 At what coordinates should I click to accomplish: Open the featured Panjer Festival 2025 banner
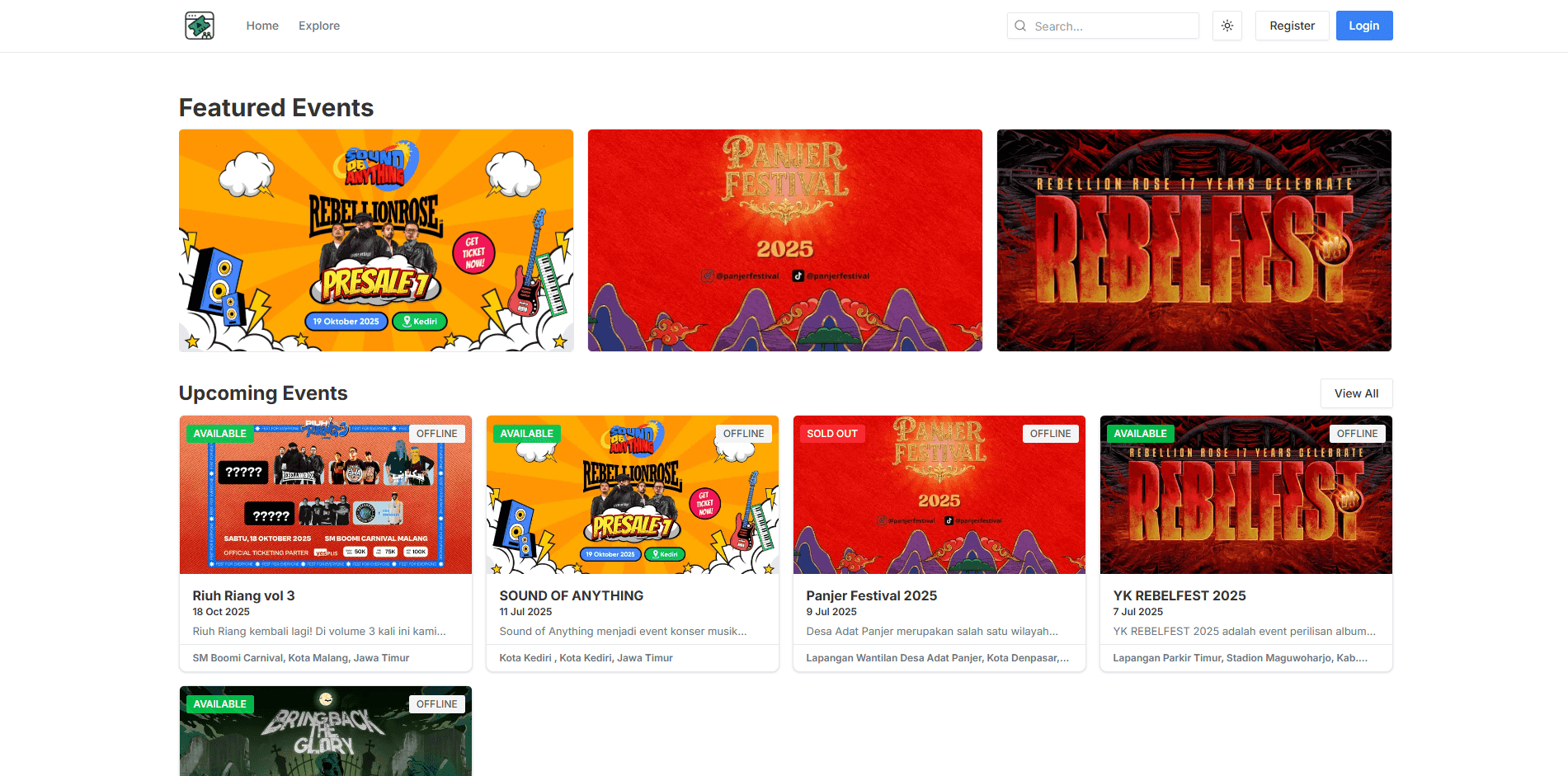(784, 240)
